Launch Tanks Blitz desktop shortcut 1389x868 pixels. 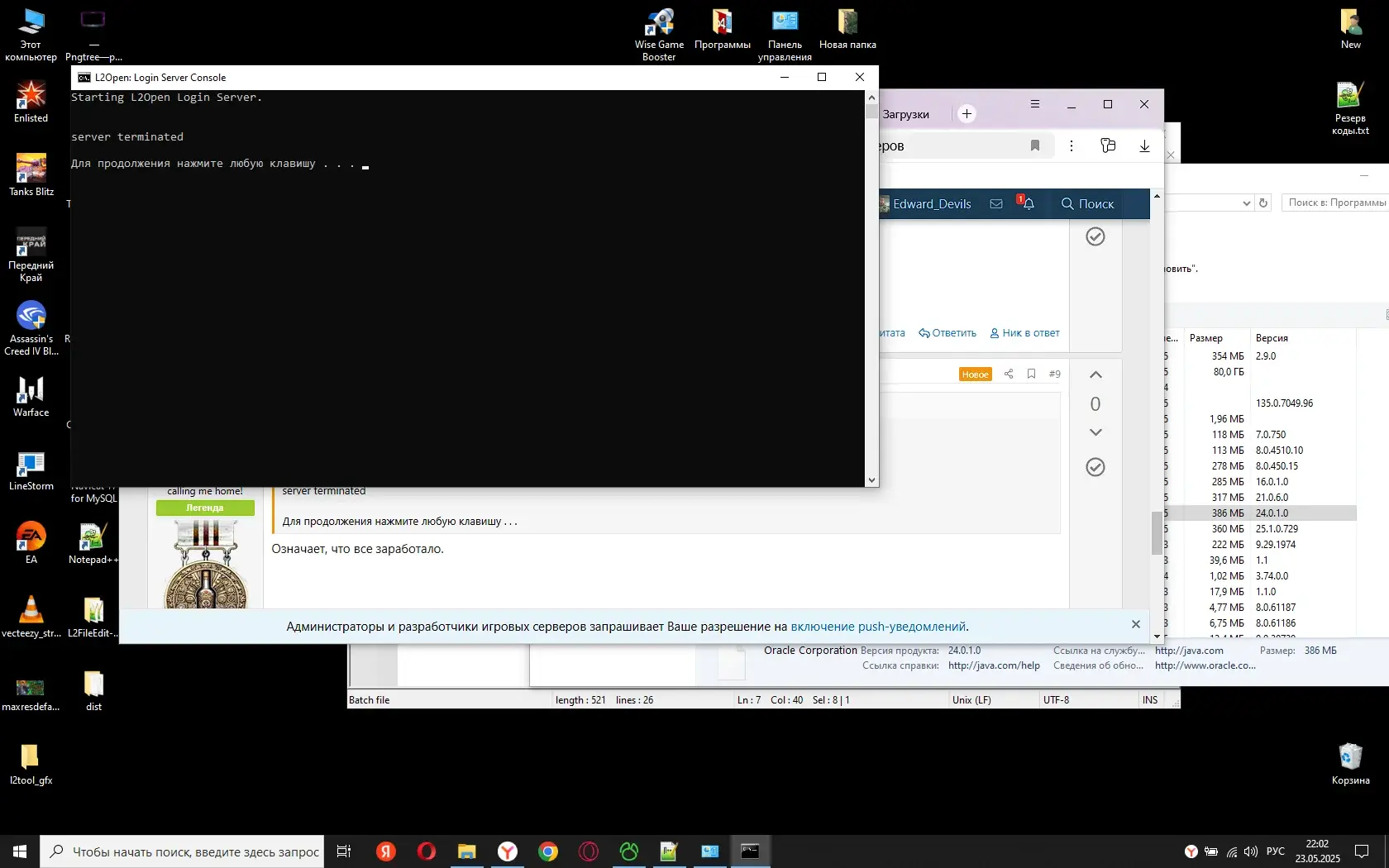[31, 175]
